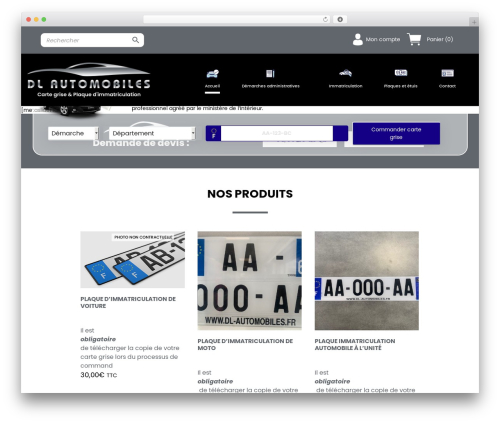
Task: Expand the Département dropdown
Action: 152,133
